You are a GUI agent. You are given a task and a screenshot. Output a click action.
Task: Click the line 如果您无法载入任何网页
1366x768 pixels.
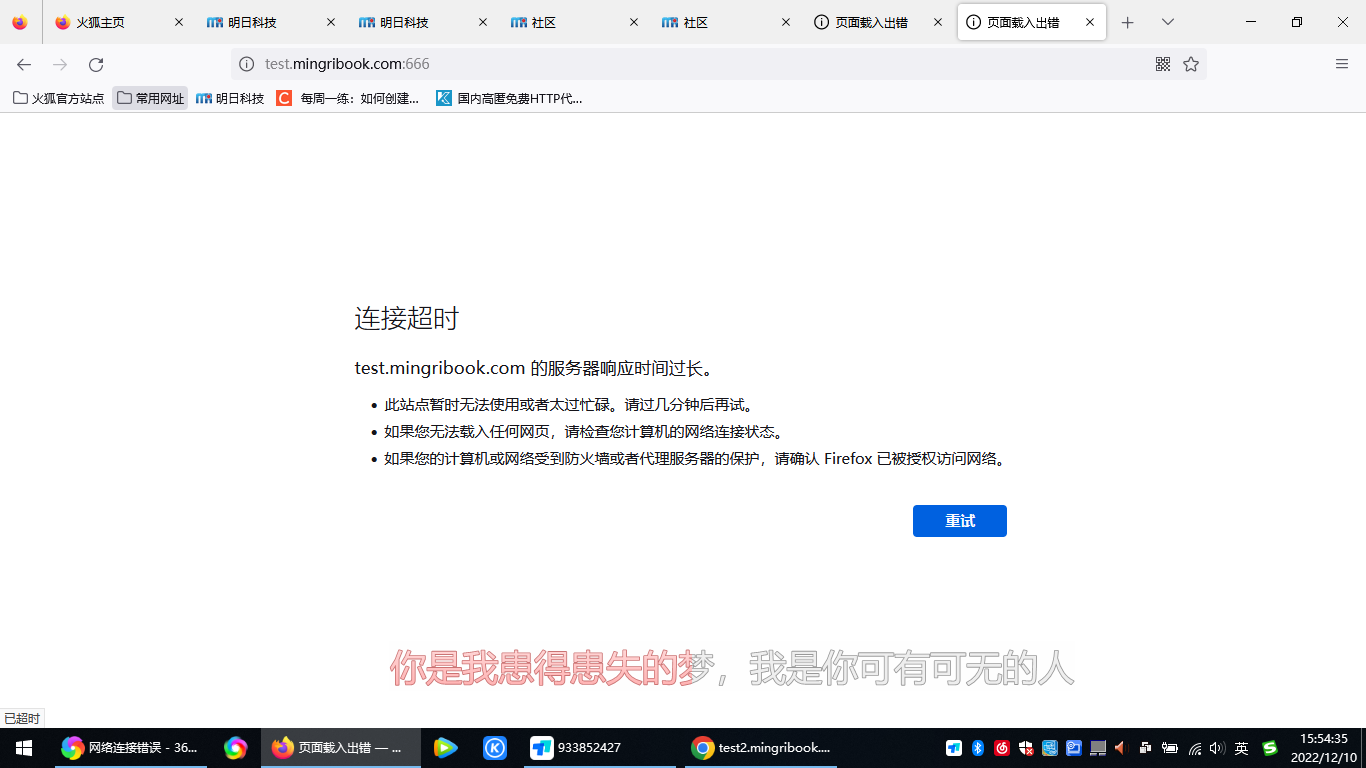[x=584, y=432]
